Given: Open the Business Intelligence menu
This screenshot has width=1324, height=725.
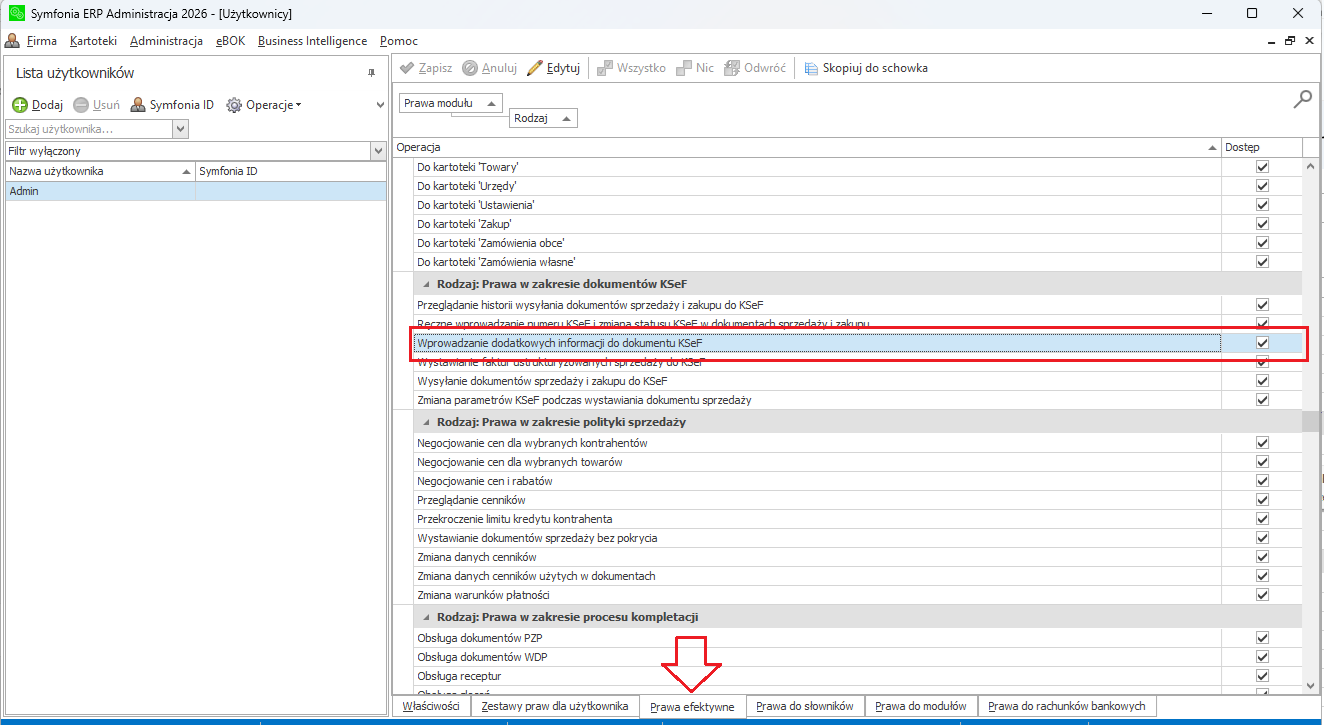Looking at the screenshot, I should (x=311, y=41).
